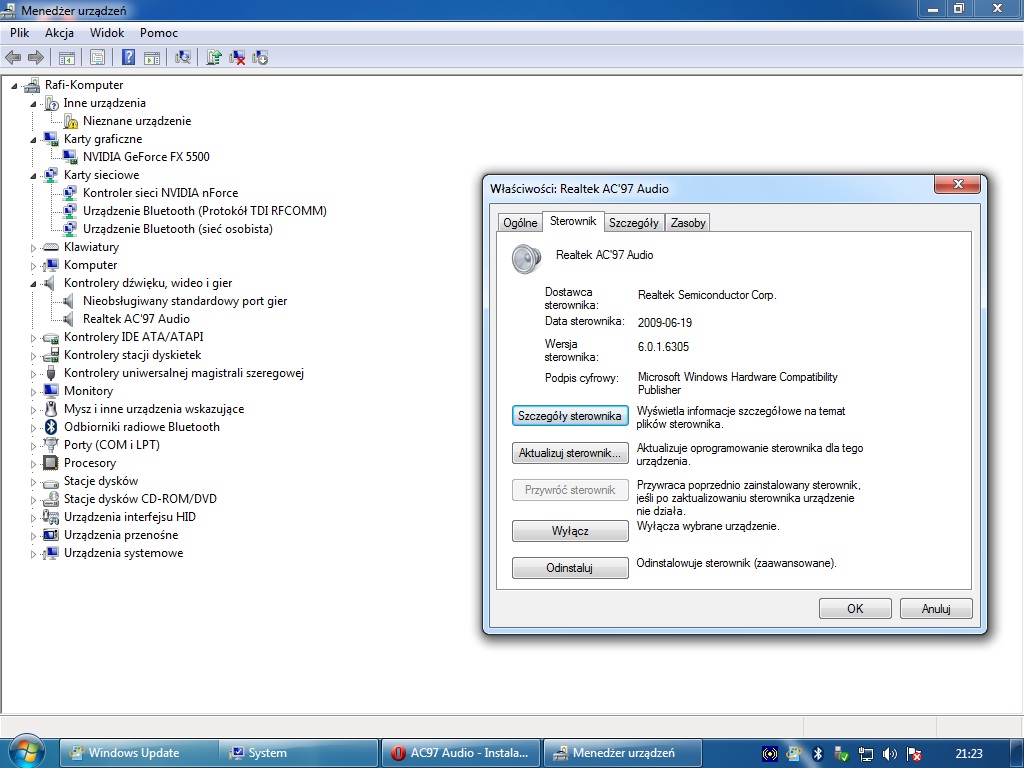1024x768 pixels.
Task: Click the Aktualizuj sterownik button
Action: (x=569, y=453)
